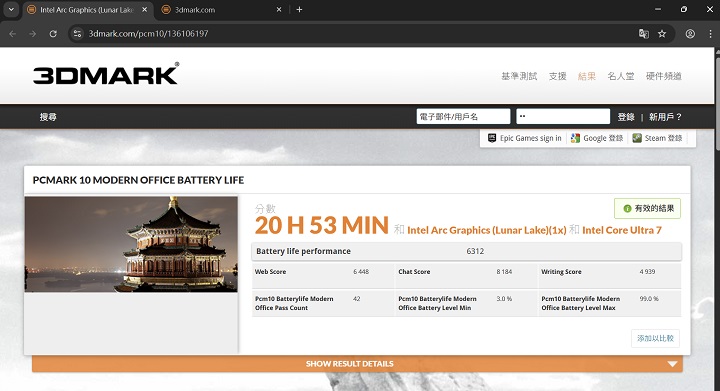Click the 新用戶？ register link
This screenshot has width=720, height=391.
point(665,117)
